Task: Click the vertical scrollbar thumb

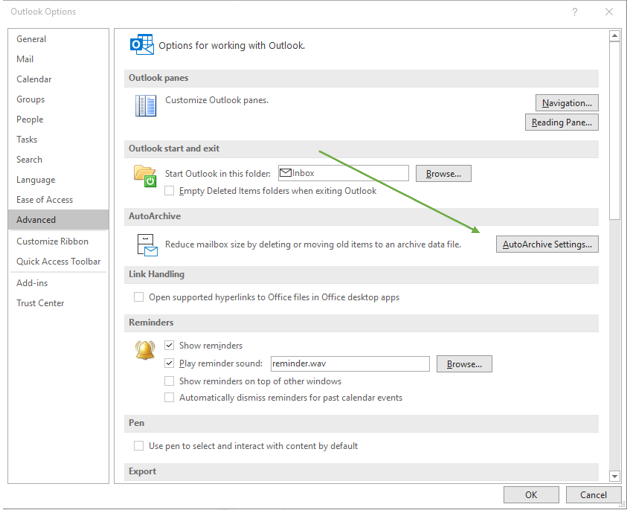Action: [x=615, y=130]
